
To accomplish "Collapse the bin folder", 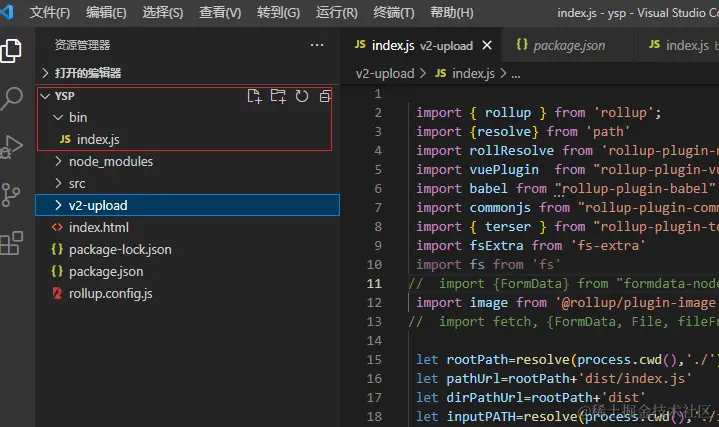I will point(77,117).
